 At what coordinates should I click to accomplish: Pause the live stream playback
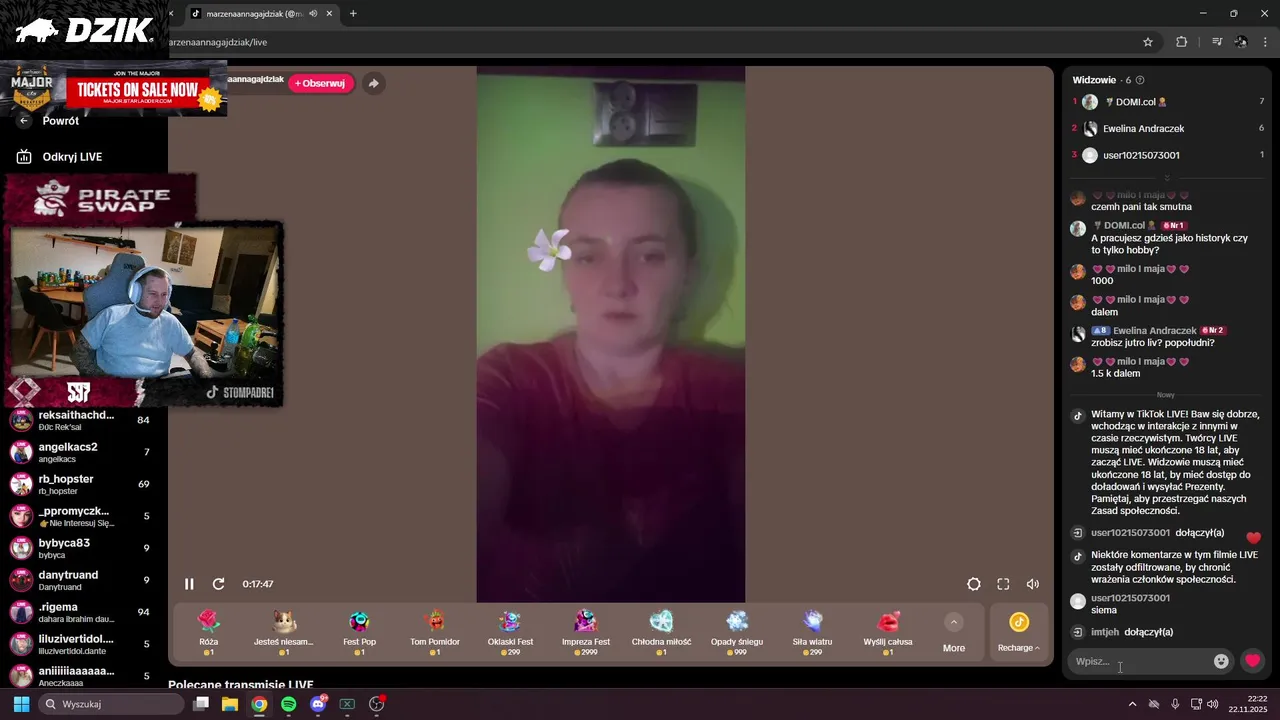coord(189,584)
